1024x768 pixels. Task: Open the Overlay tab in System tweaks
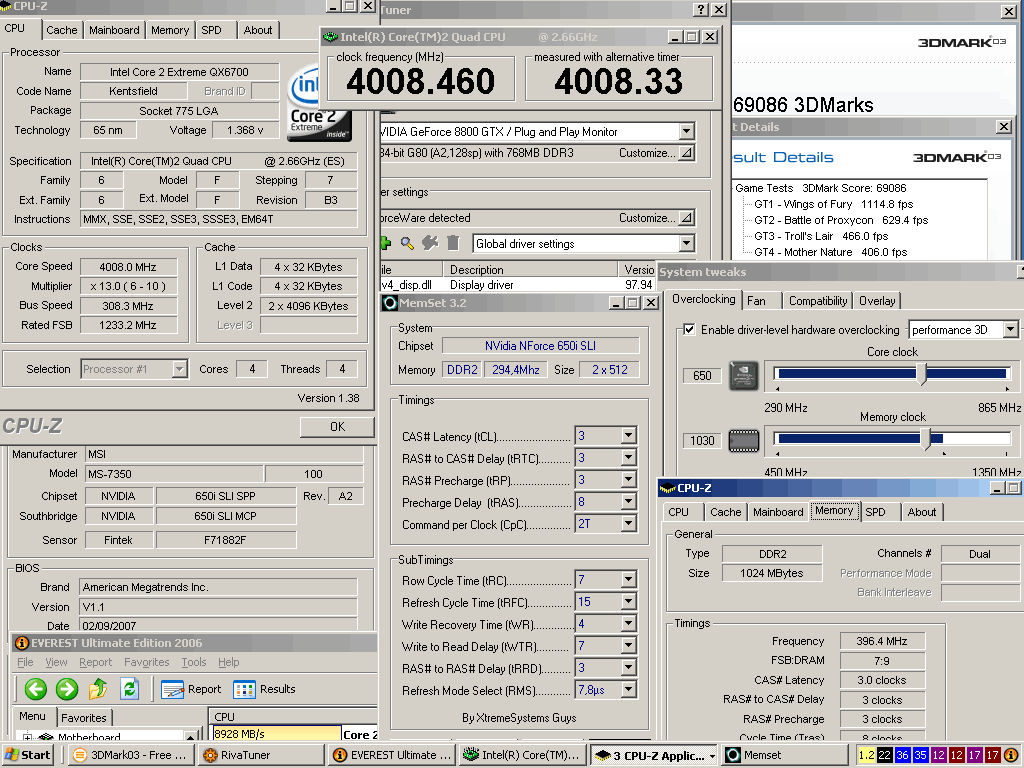[877, 300]
